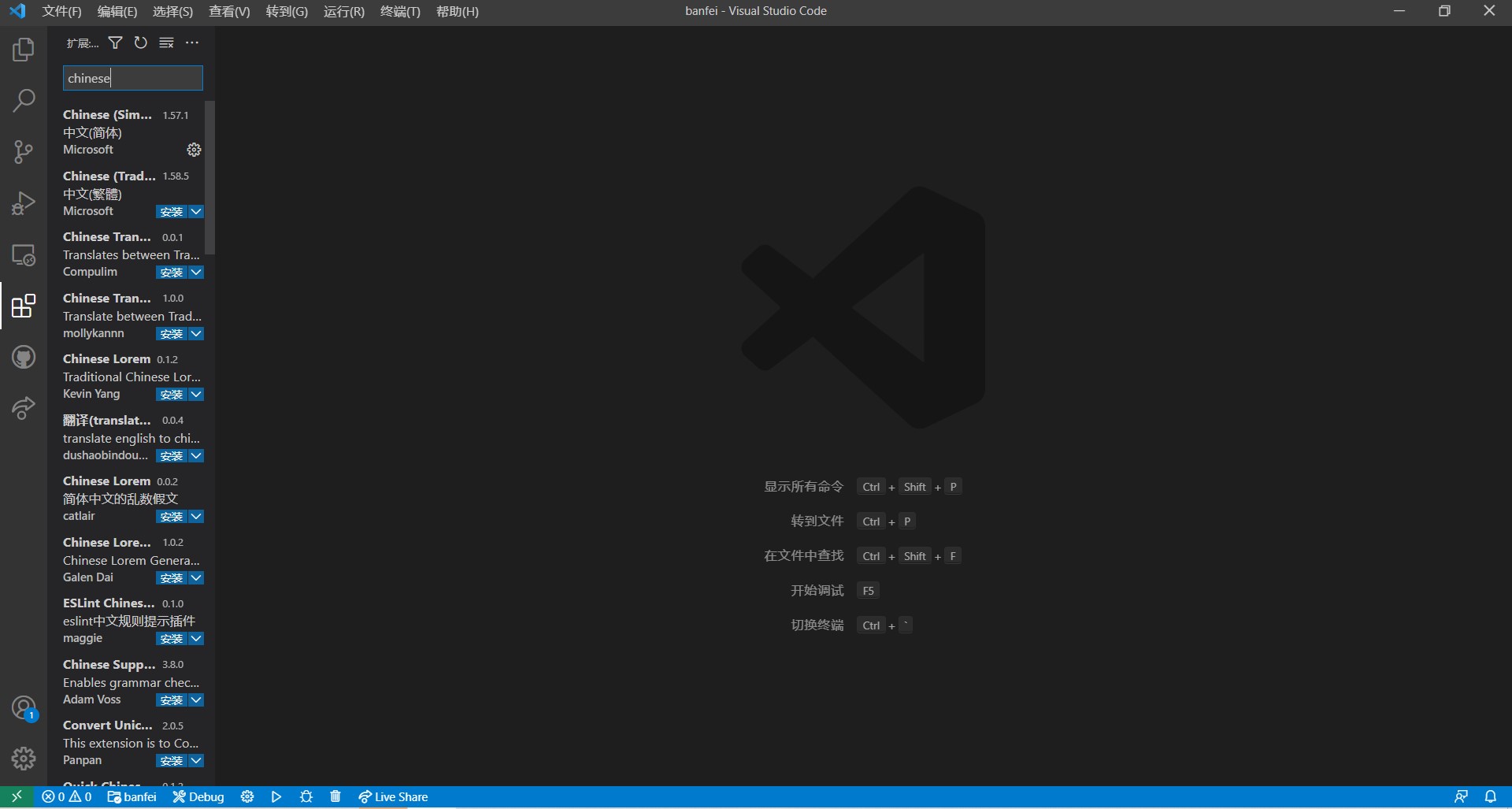Open remote window indicator in status bar
The width and height of the screenshot is (1512, 809).
(x=17, y=797)
